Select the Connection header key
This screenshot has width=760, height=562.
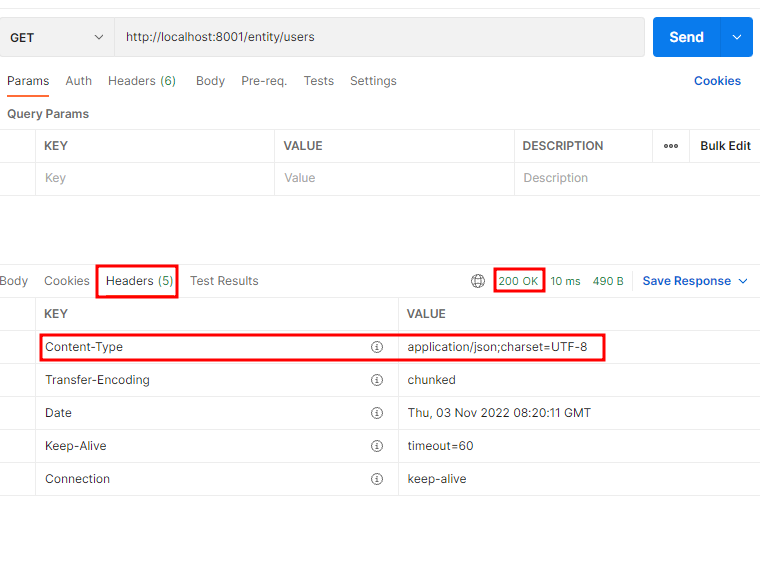78,479
